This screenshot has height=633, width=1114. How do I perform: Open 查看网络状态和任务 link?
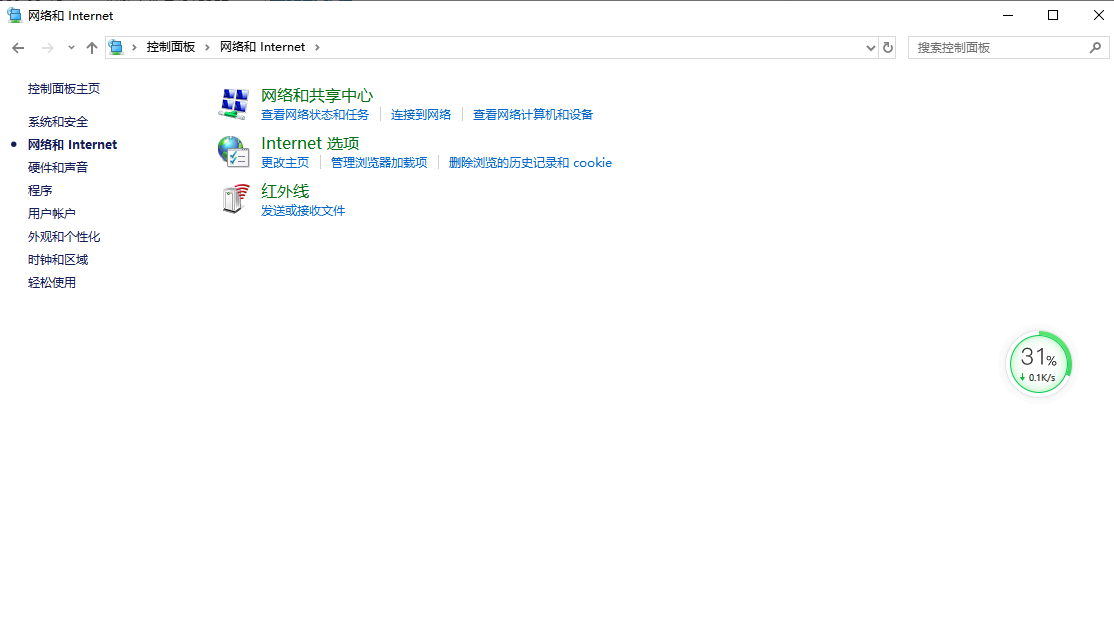(314, 114)
